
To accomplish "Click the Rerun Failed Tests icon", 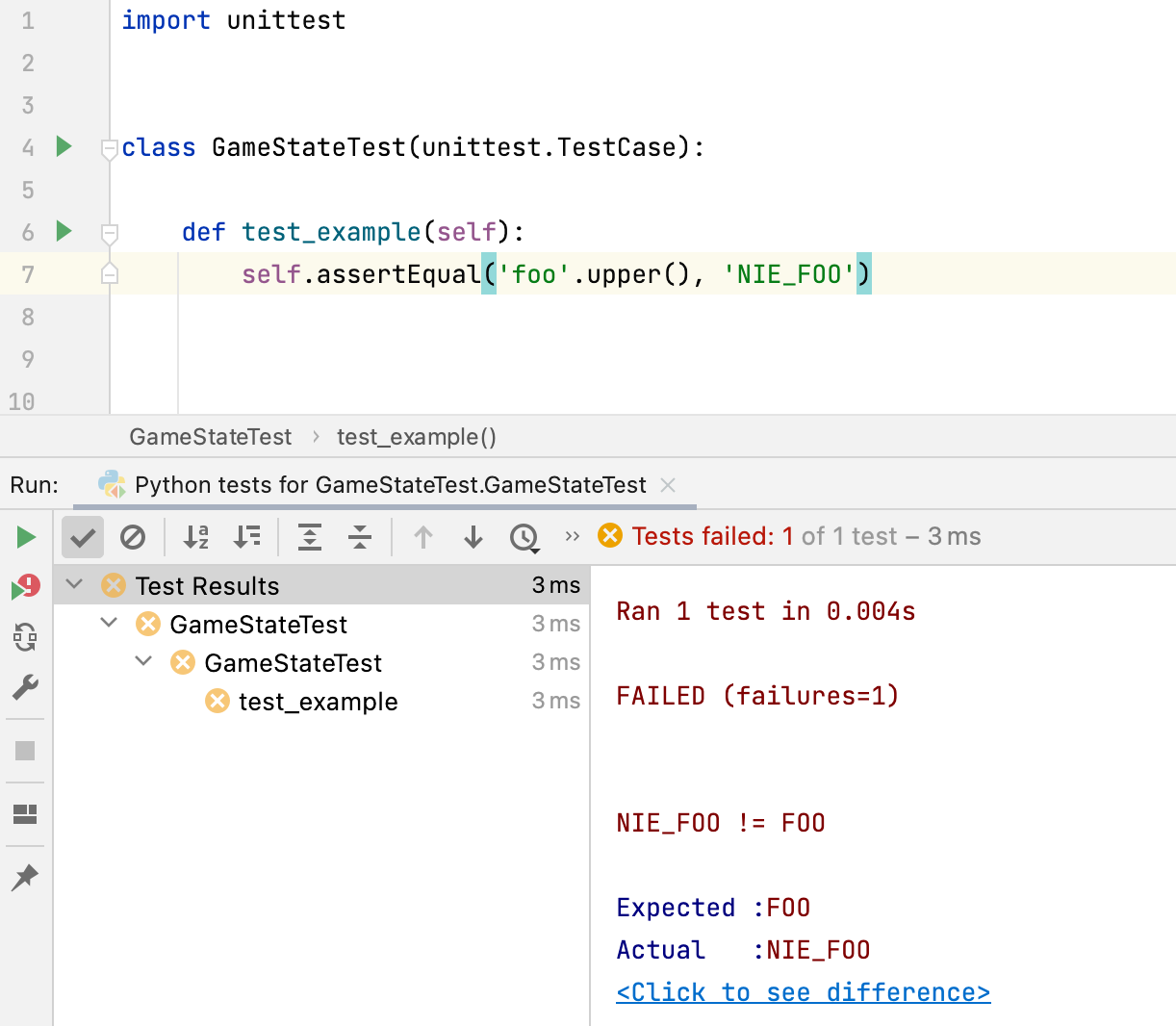I will 26,586.
